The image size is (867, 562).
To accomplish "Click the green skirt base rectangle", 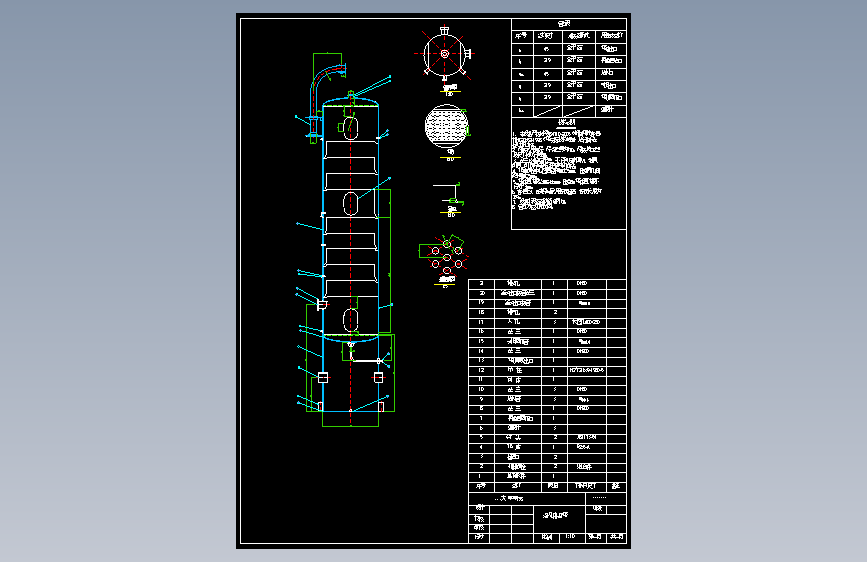I will pos(351,419).
